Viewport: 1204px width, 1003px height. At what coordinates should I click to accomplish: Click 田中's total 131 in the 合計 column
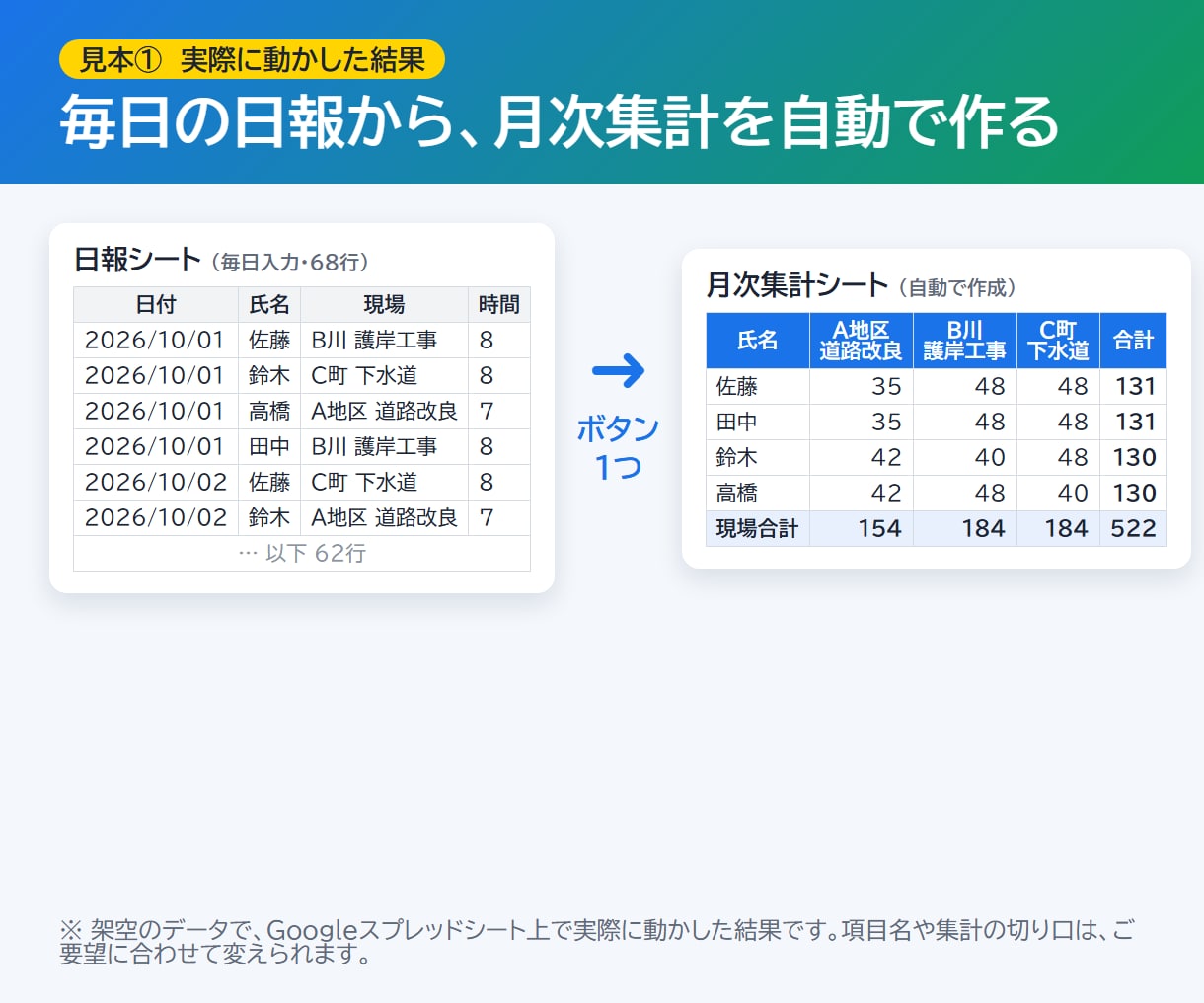click(x=1135, y=423)
